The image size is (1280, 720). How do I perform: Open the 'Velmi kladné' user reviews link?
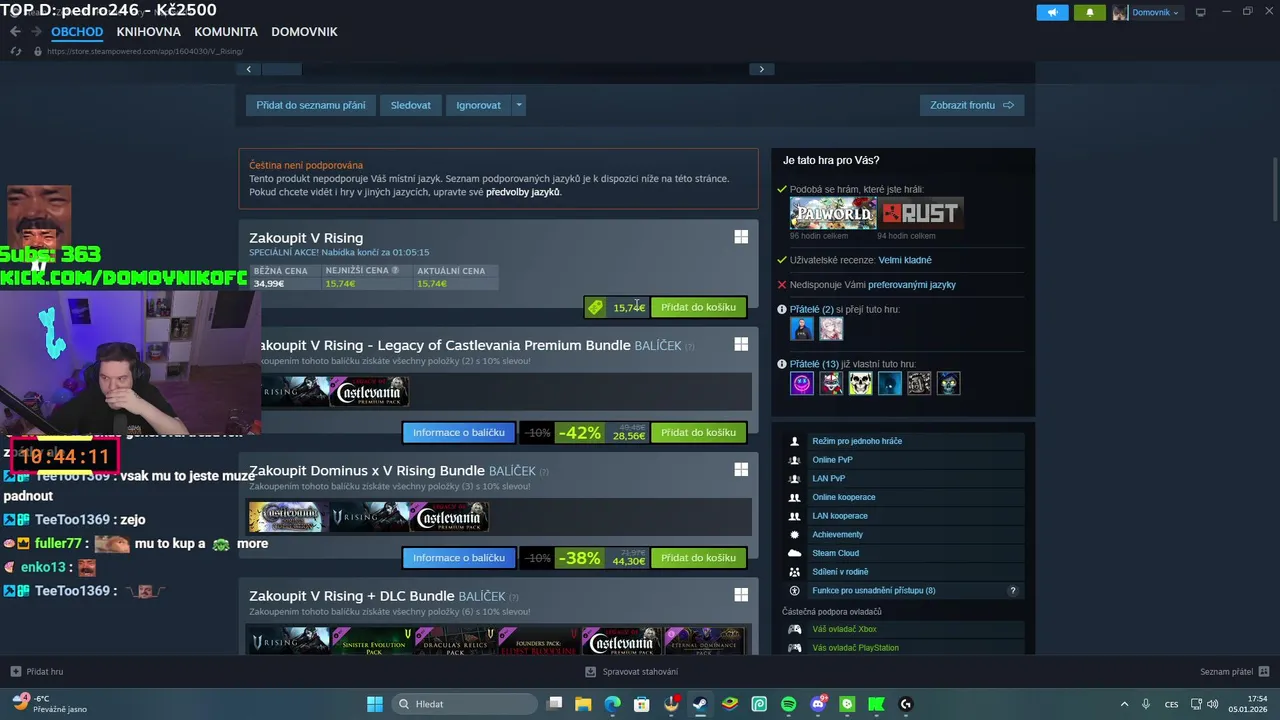point(905,260)
